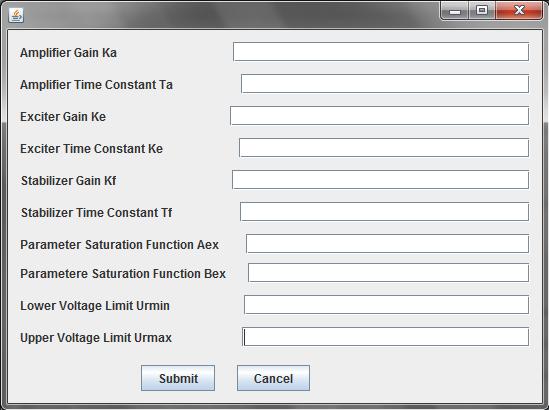Minimize the dialog window
The image size is (549, 410).
click(454, 11)
